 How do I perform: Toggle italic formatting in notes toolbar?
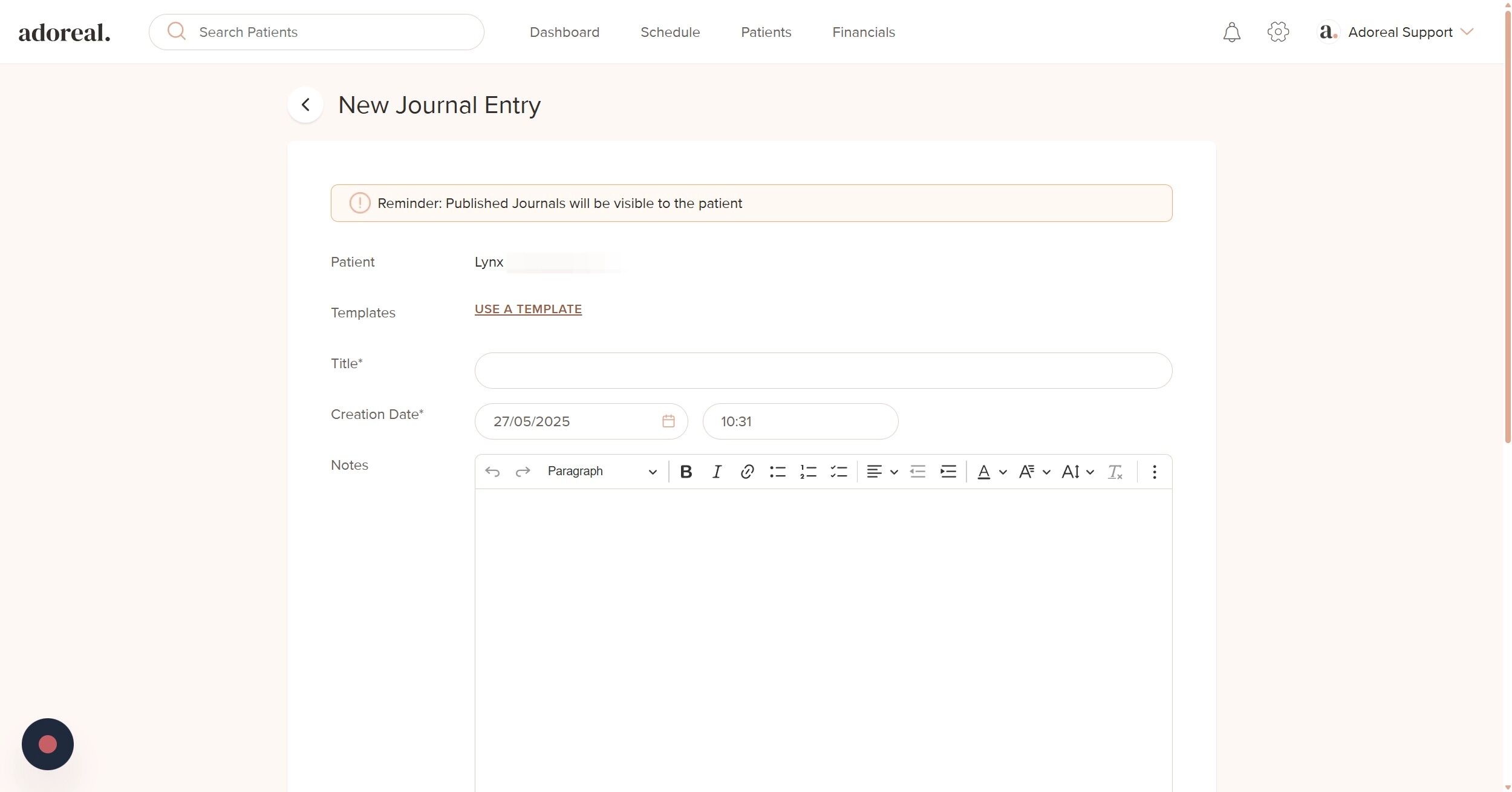point(717,472)
